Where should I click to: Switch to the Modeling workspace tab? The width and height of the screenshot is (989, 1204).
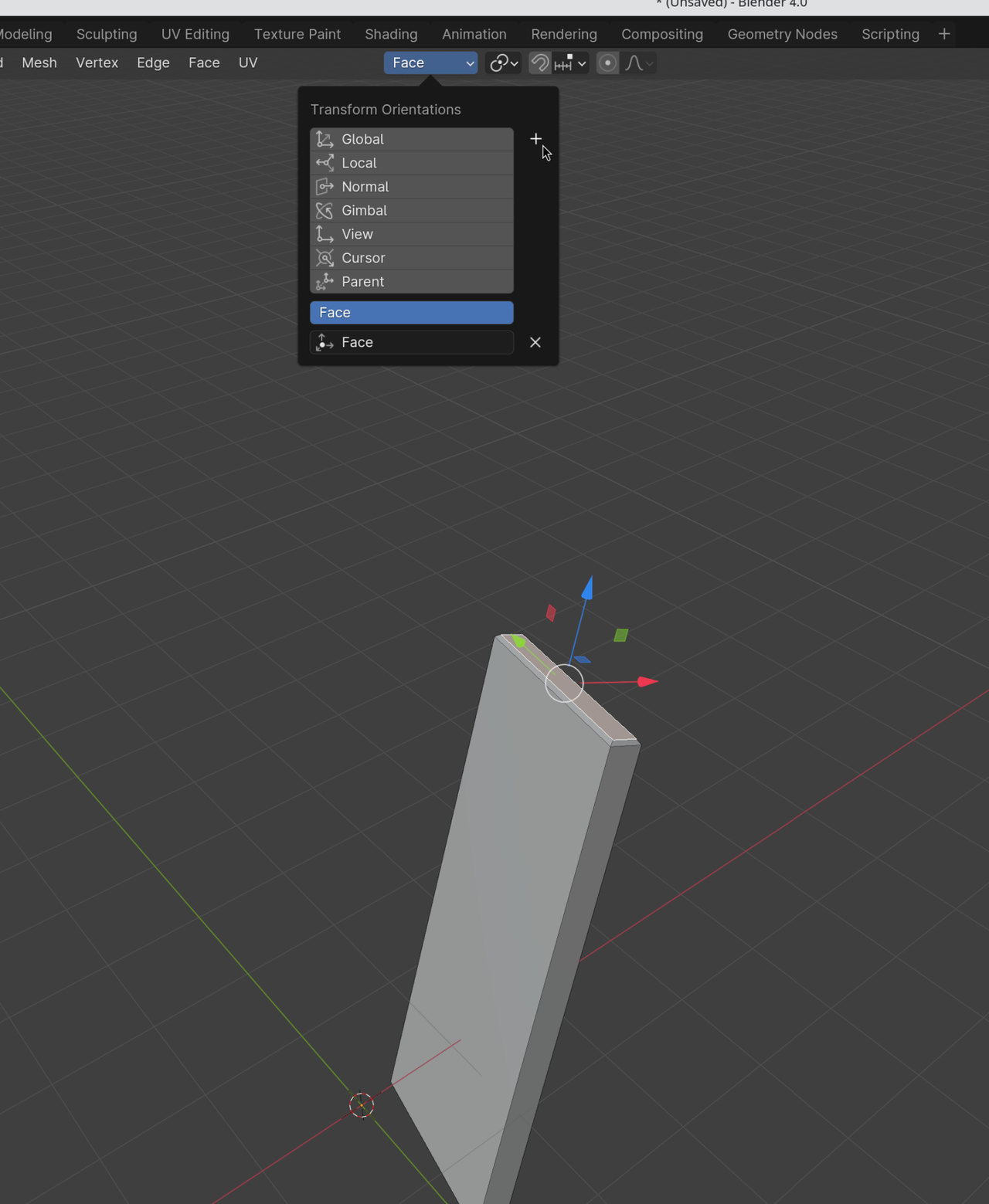[x=25, y=34]
